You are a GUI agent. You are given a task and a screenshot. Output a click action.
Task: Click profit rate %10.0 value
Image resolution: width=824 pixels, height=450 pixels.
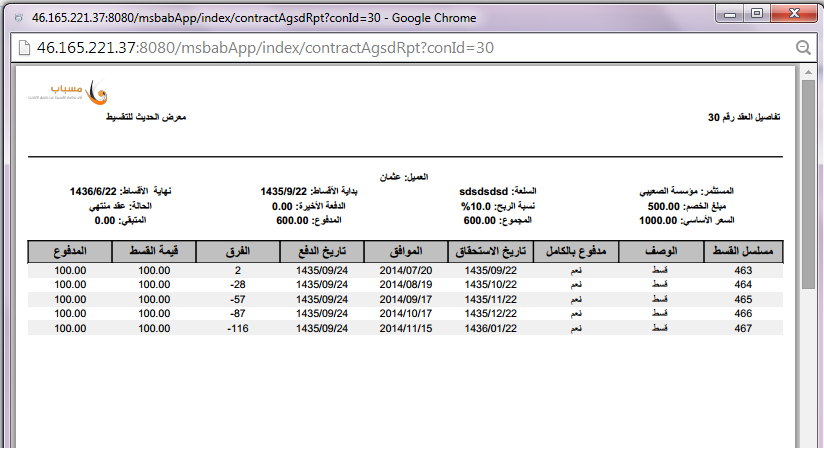pyautogui.click(x=476, y=206)
